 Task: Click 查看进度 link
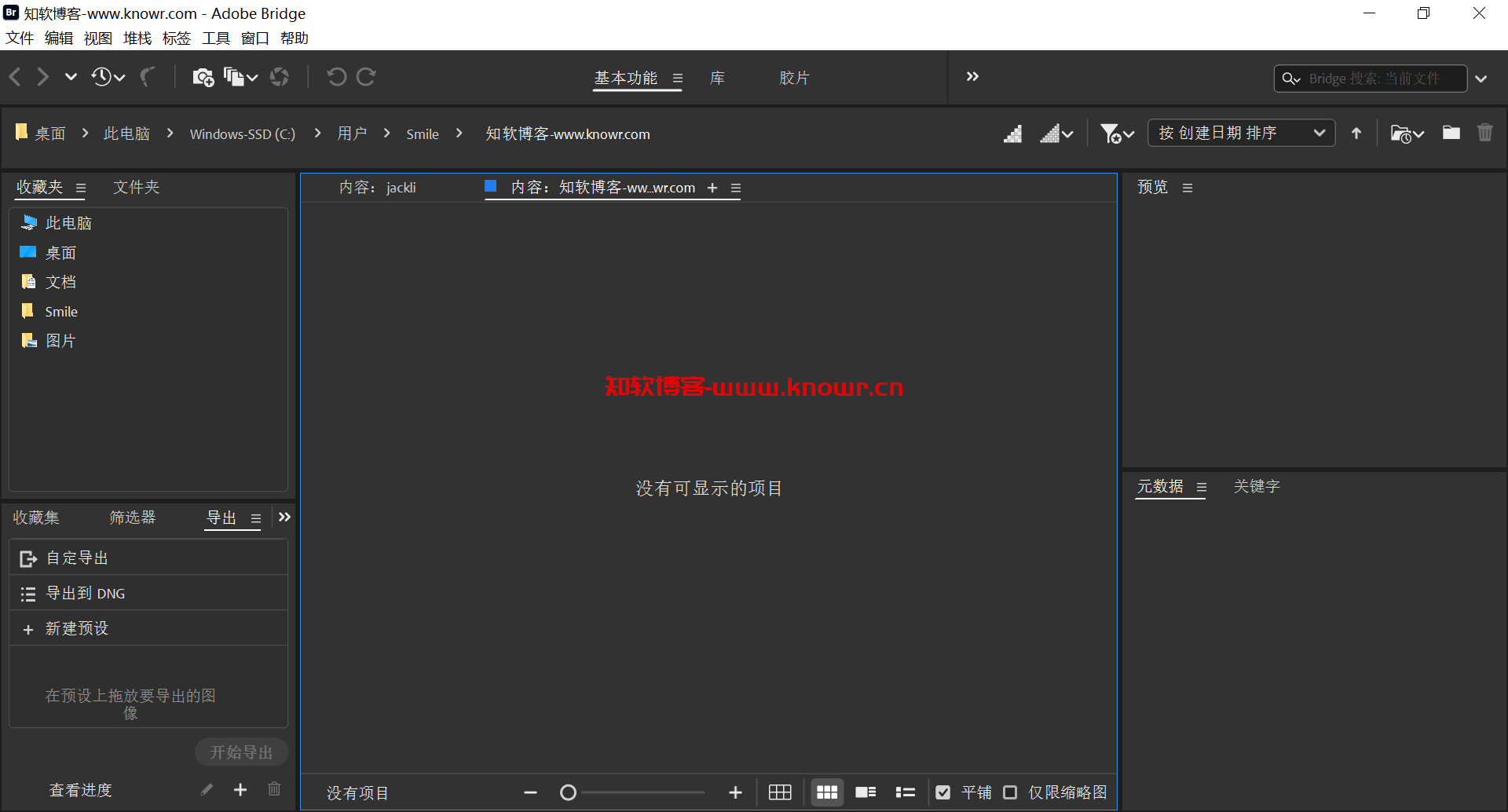81,790
